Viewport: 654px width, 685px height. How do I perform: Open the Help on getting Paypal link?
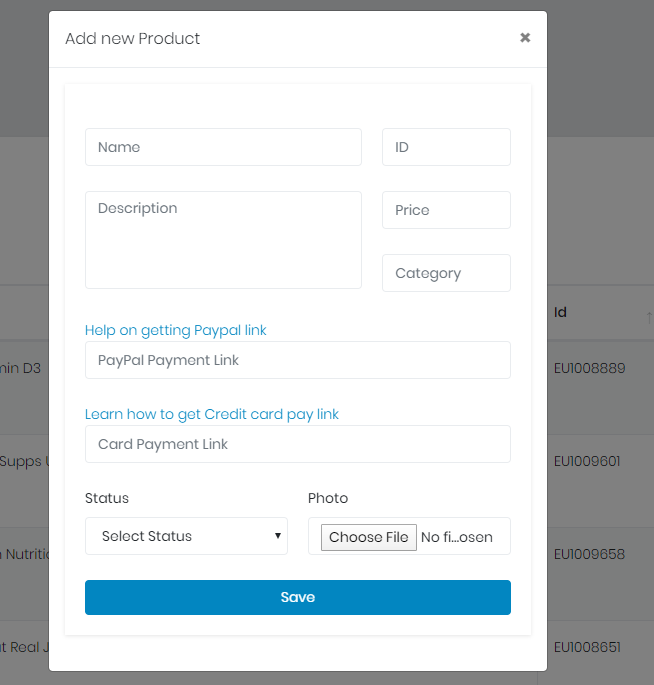coord(176,330)
